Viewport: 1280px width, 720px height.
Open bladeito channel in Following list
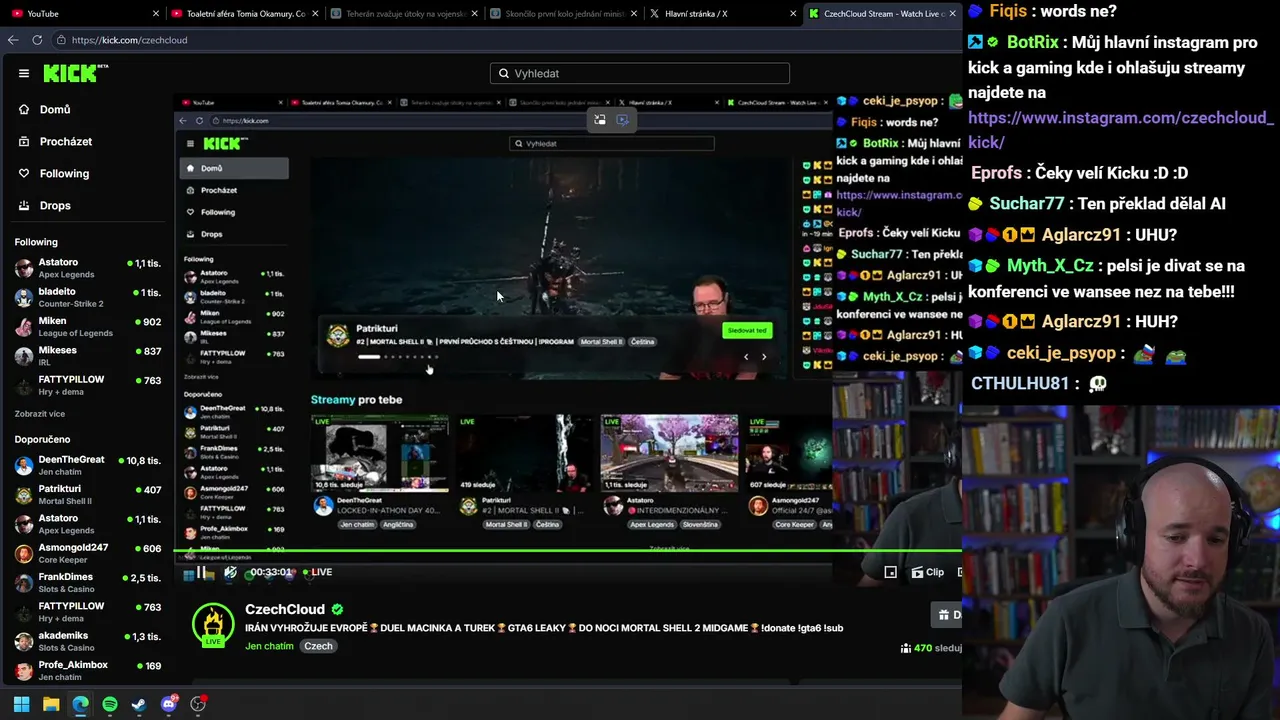coord(88,297)
